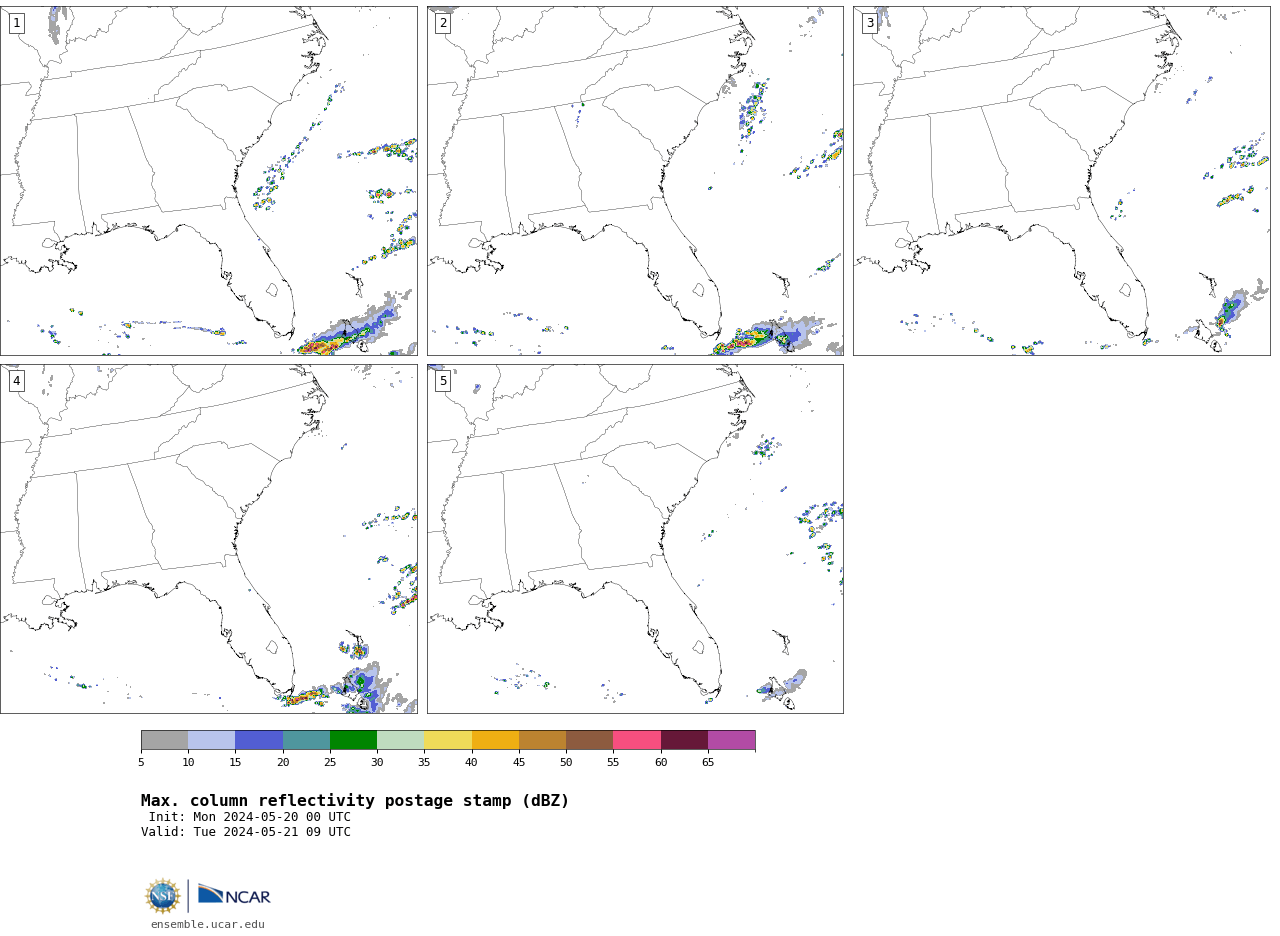Click the gray 5-10 dBZ color swatch
Screen dimensions: 1280x936
164,740
